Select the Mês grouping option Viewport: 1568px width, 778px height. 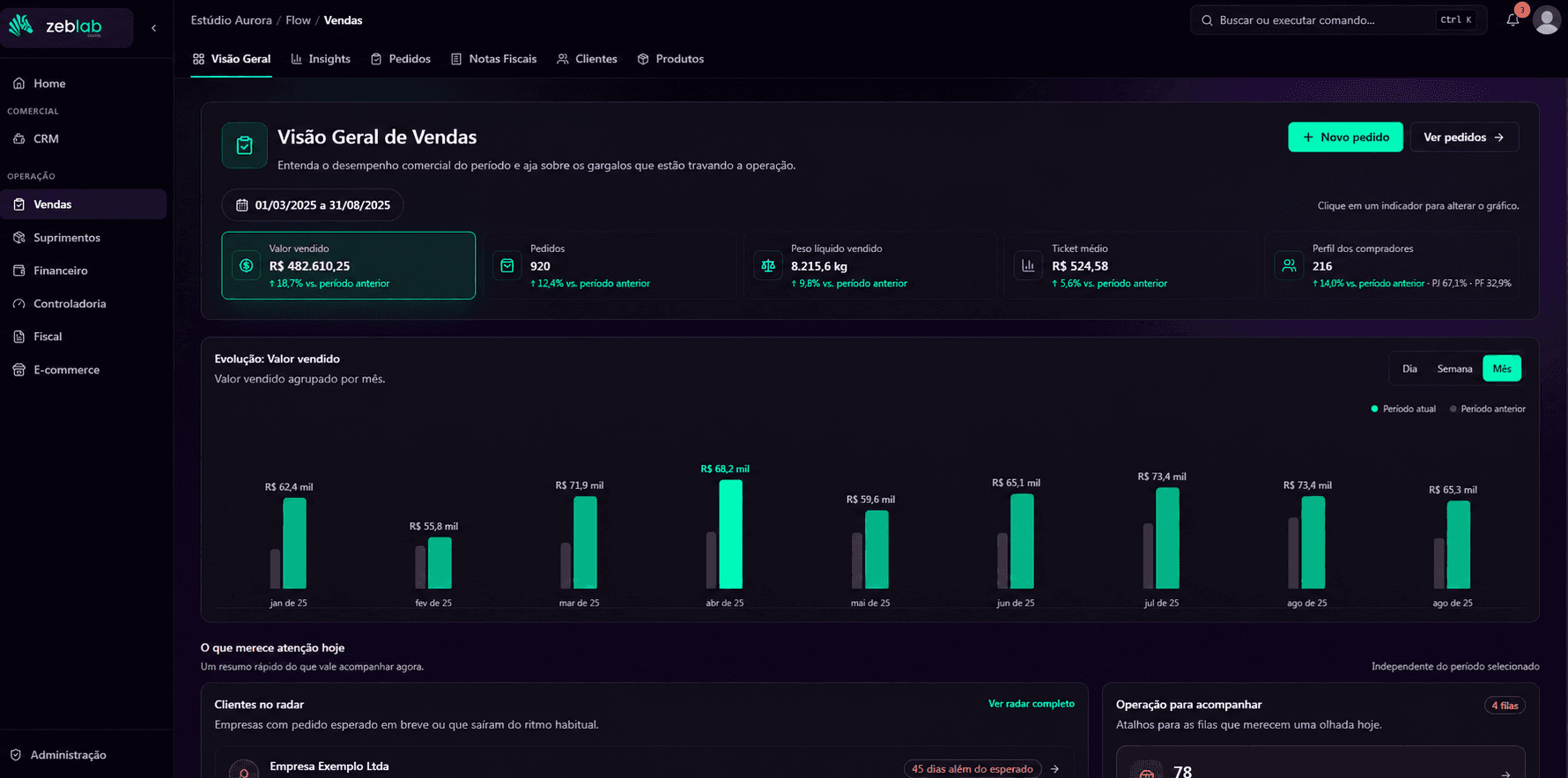(1502, 368)
